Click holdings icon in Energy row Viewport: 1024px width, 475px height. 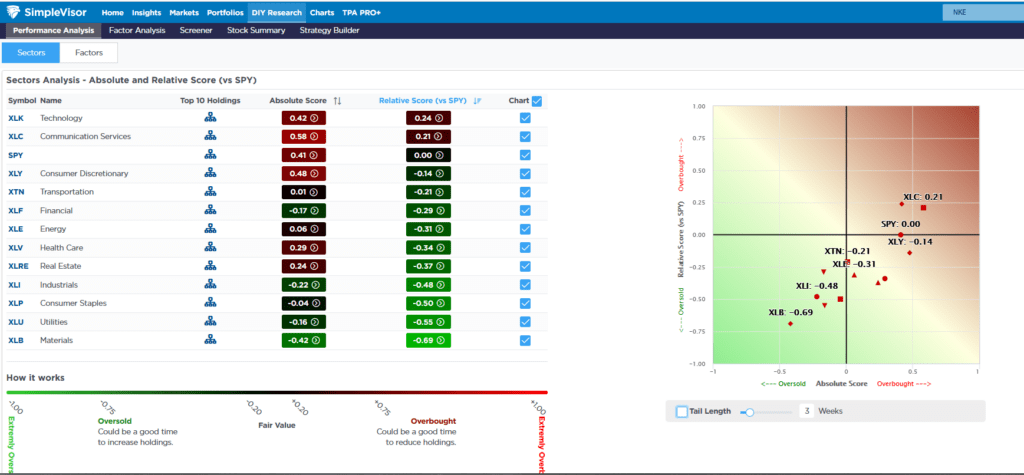[x=210, y=229]
